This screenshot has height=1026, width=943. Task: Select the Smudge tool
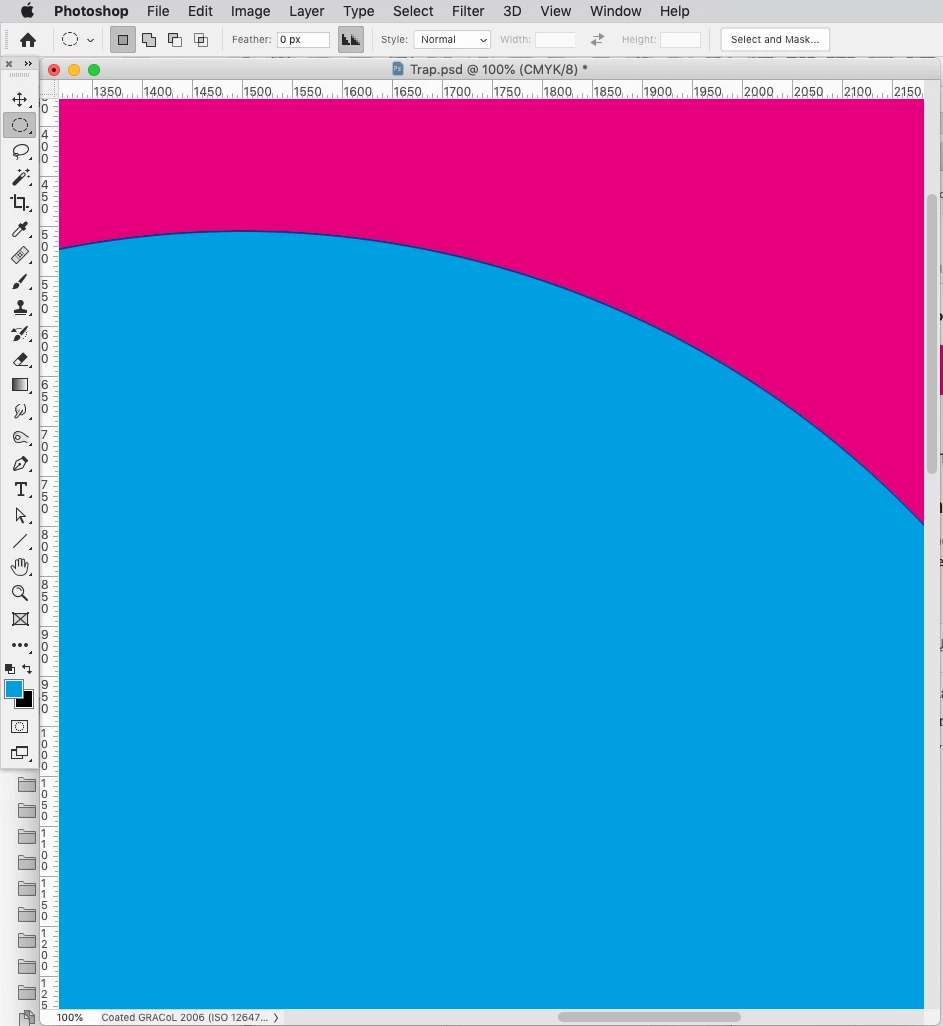pos(20,411)
